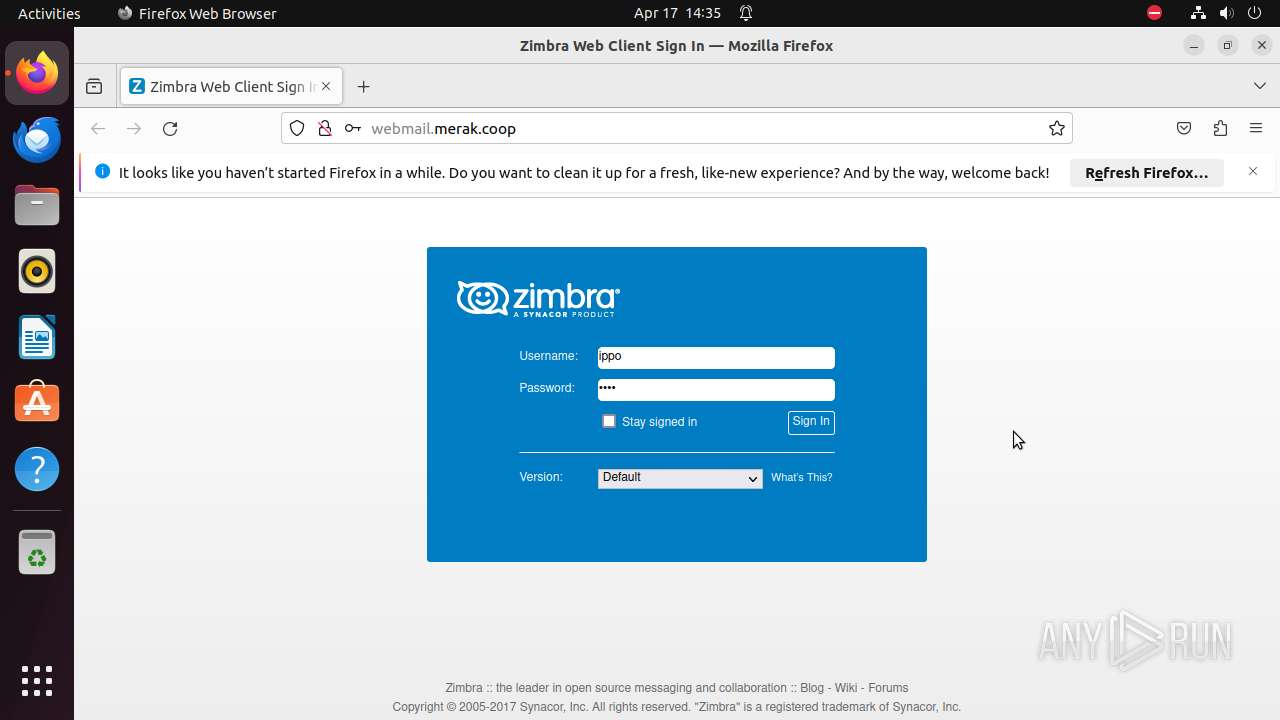Focus the Username input field
The image size is (1280, 720).
(716, 358)
